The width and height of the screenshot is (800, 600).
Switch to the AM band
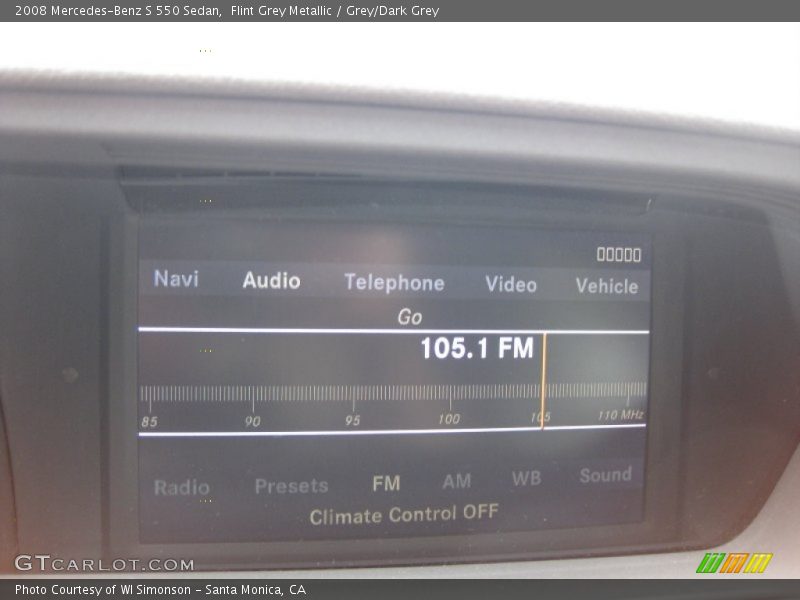tap(455, 482)
